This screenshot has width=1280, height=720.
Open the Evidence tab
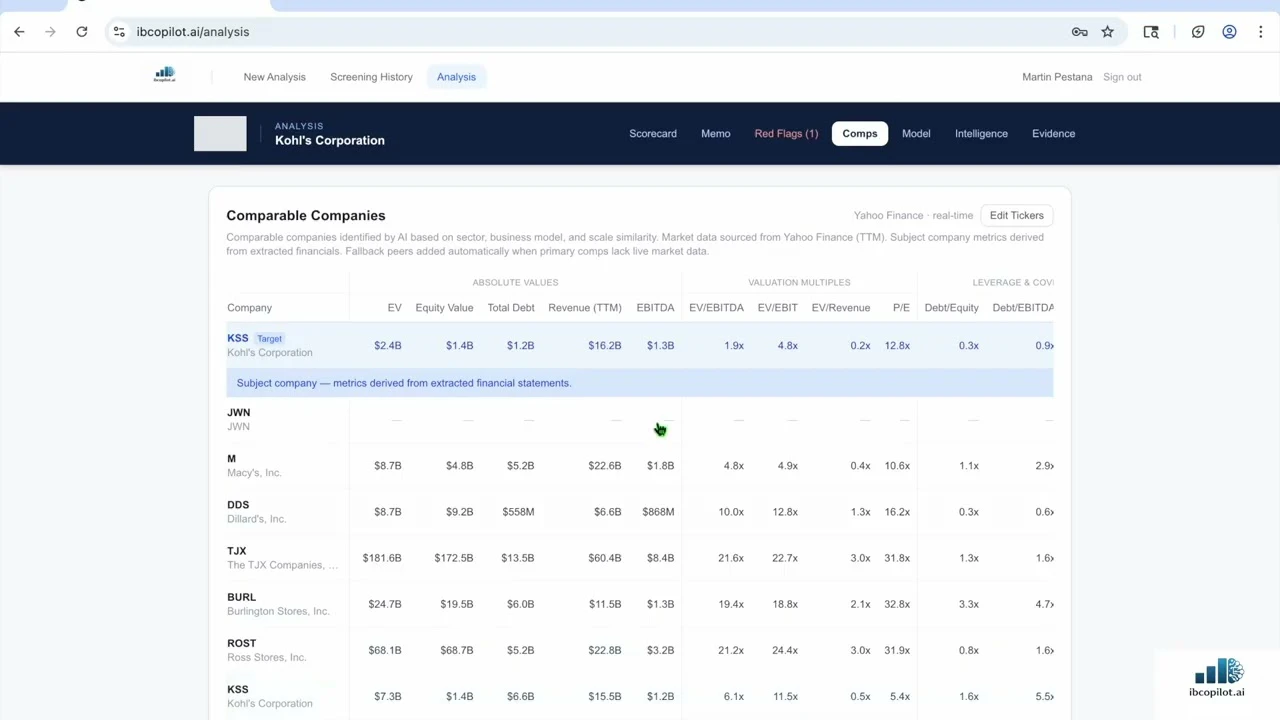[1053, 133]
